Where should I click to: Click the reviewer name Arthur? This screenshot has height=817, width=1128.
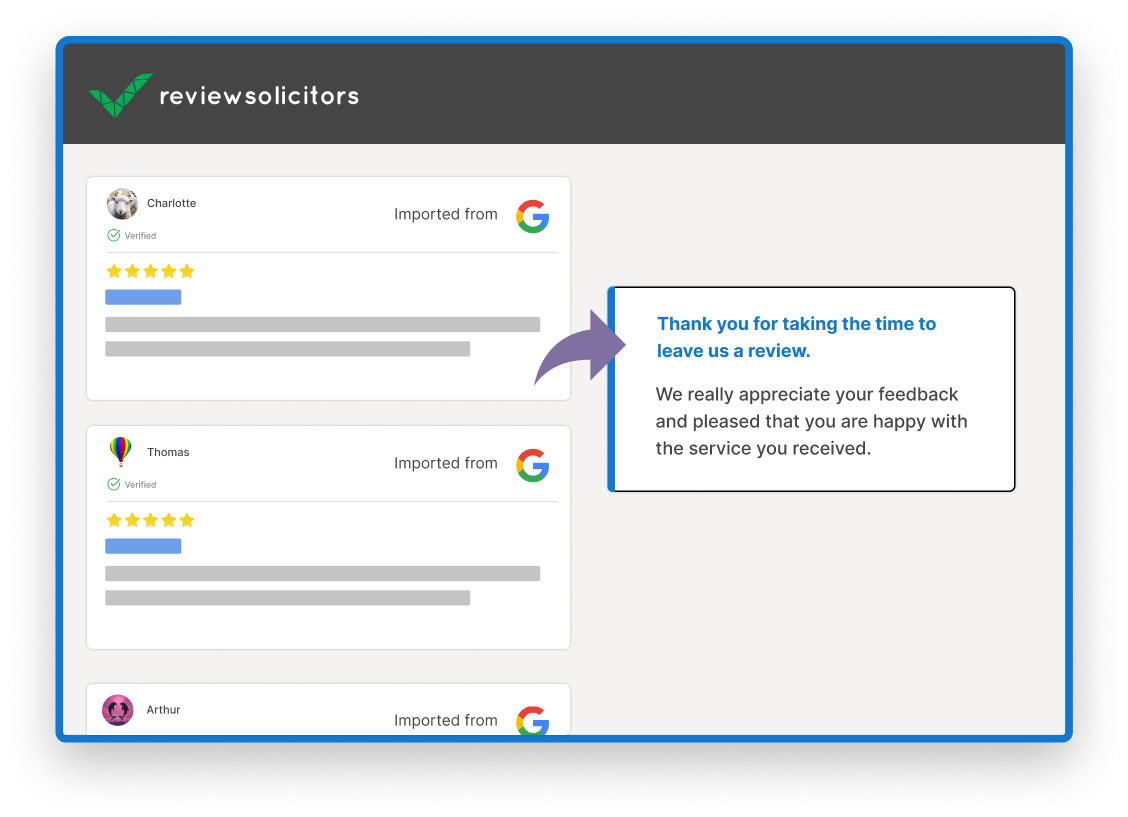pos(163,710)
